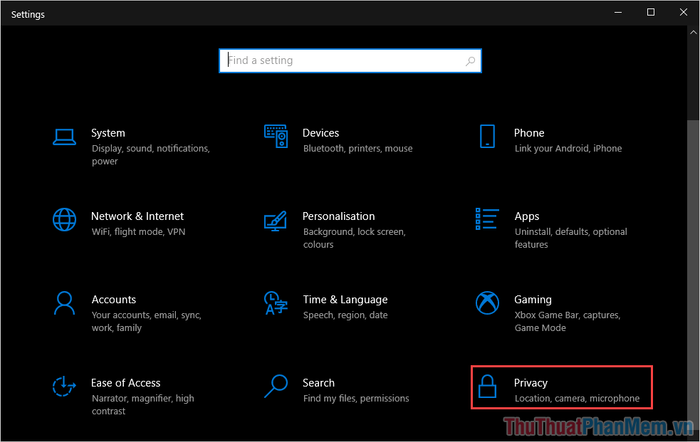Click the Devices keyboard and speaker icon
This screenshot has width=700, height=442.
pyautogui.click(x=276, y=137)
